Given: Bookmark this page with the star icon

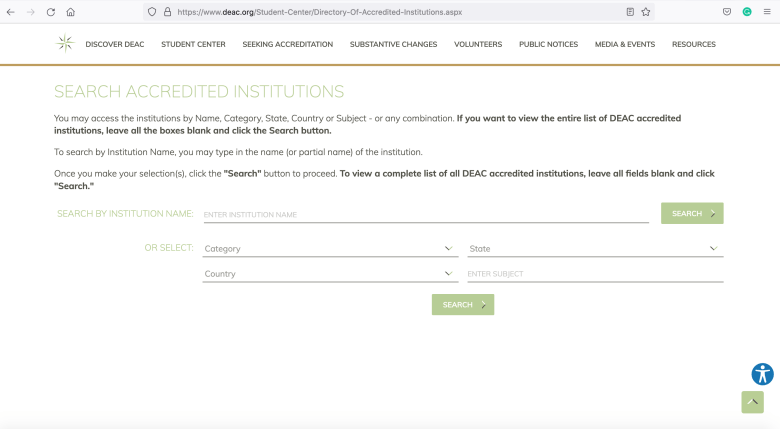Looking at the screenshot, I should (x=646, y=12).
